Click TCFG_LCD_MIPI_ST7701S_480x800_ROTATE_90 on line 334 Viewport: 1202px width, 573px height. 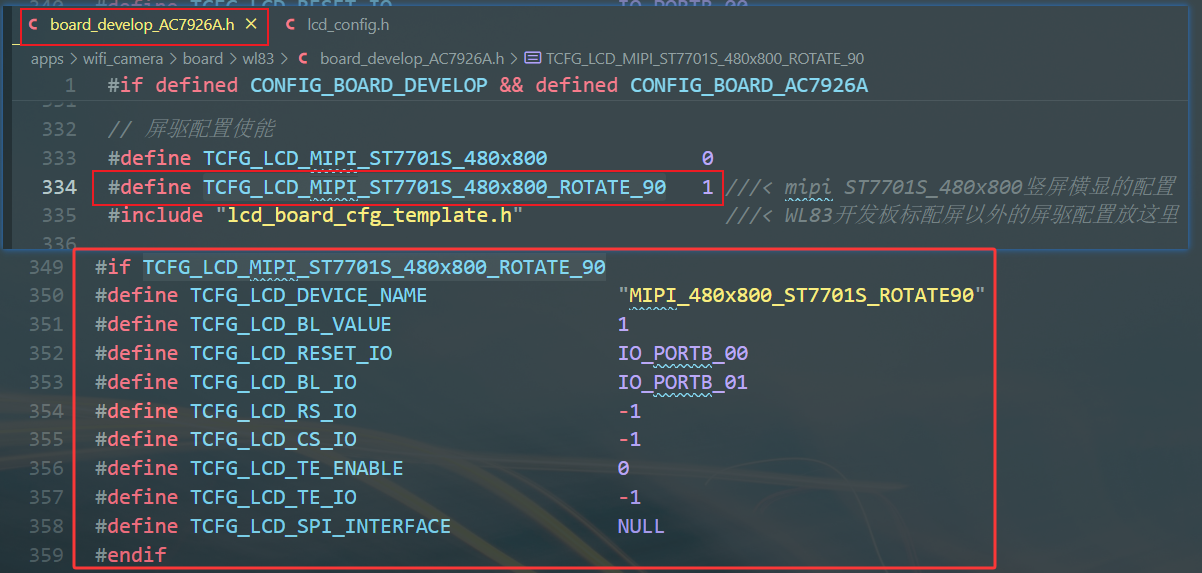pyautogui.click(x=435, y=187)
